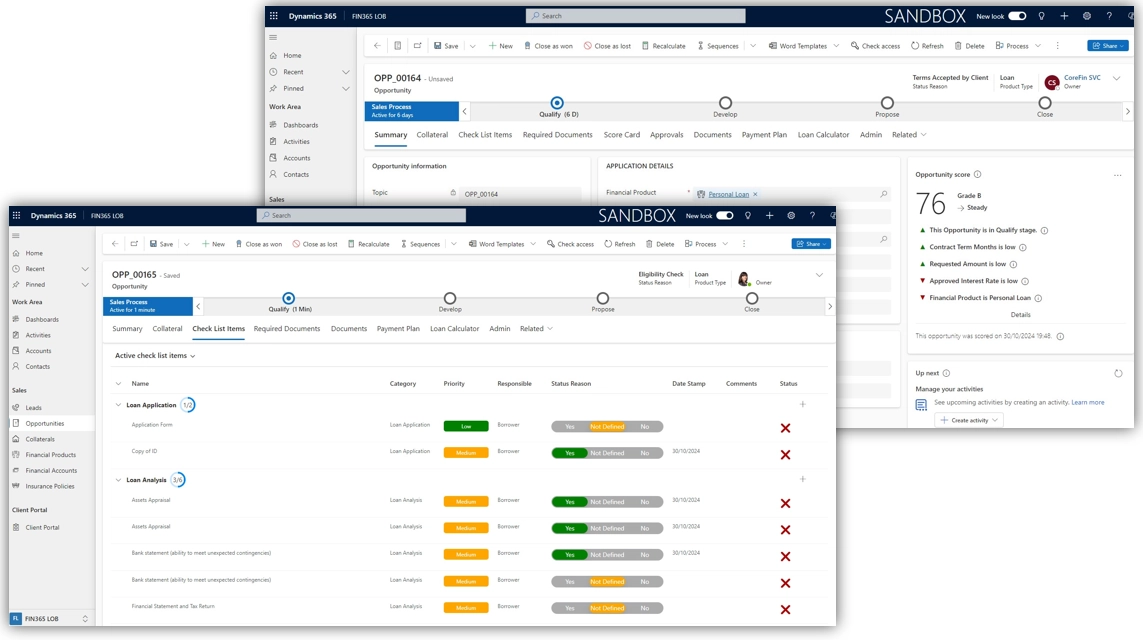Open the Active check list items view dropdown
The height and width of the screenshot is (640, 1143).
click(155, 356)
